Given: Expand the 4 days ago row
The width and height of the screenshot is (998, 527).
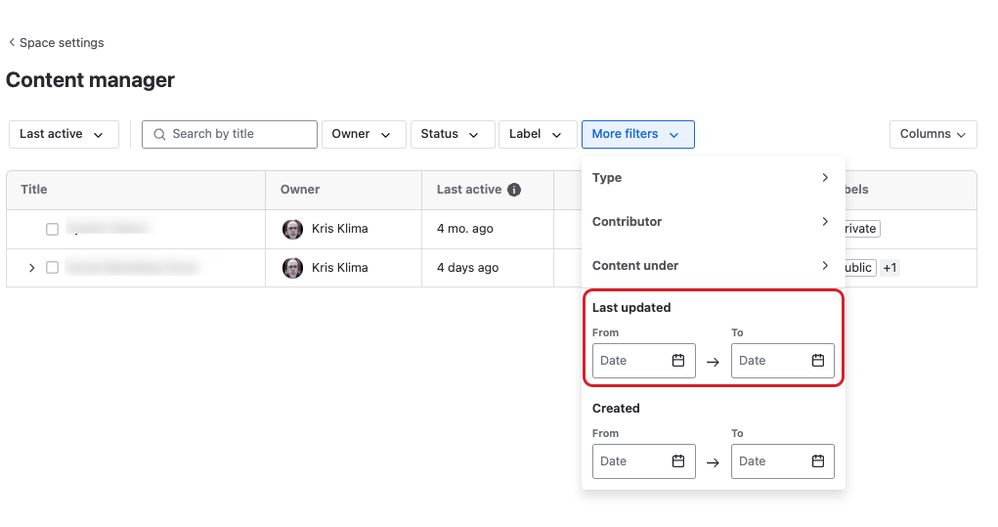Looking at the screenshot, I should pos(31,268).
